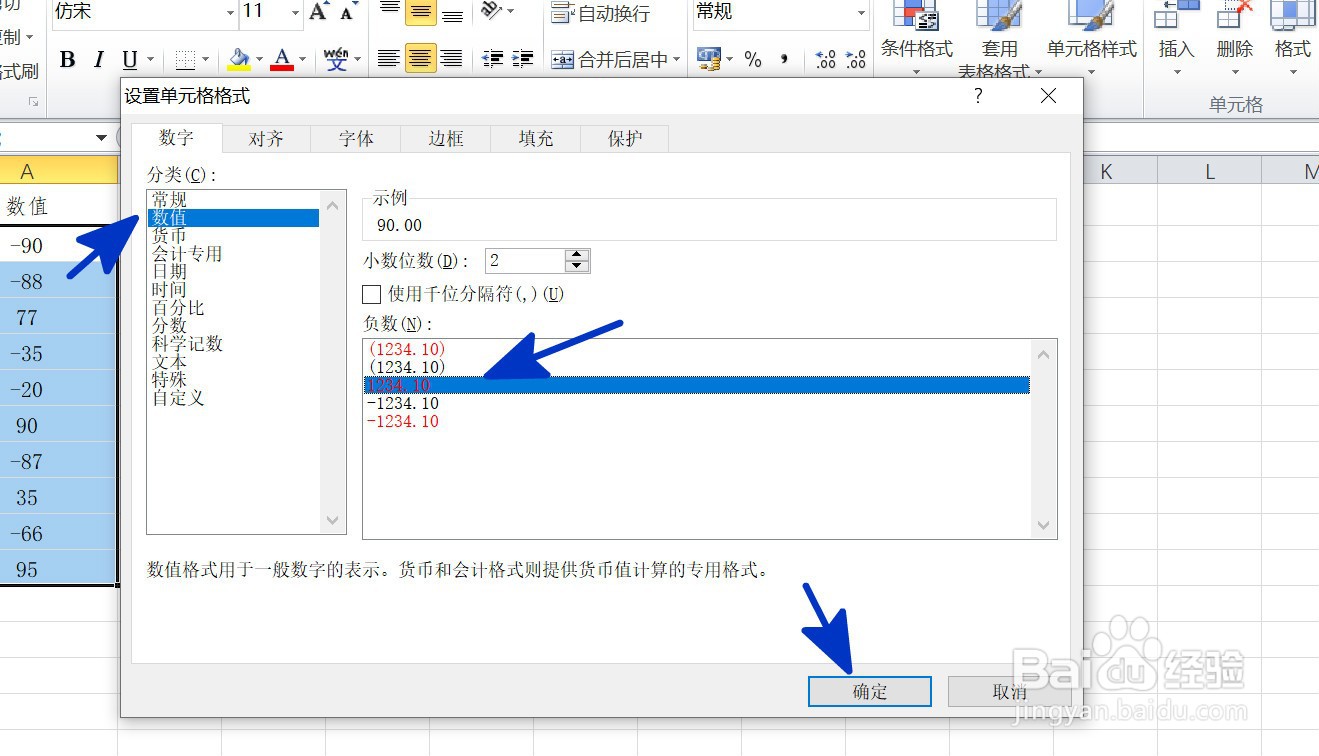Image resolution: width=1319 pixels, height=756 pixels.
Task: Click the dialog help question mark
Action: click(978, 96)
